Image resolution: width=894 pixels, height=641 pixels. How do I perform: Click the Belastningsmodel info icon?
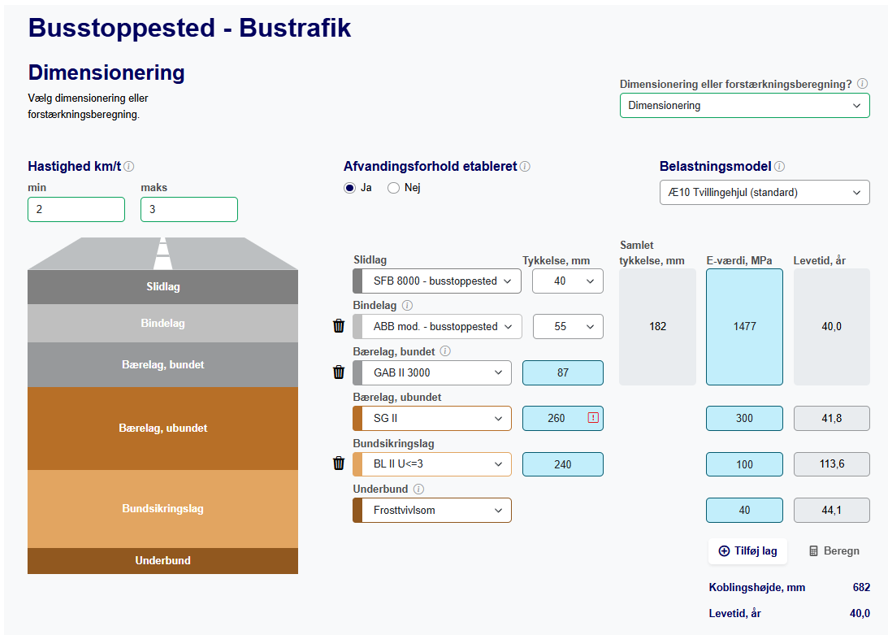coord(780,167)
